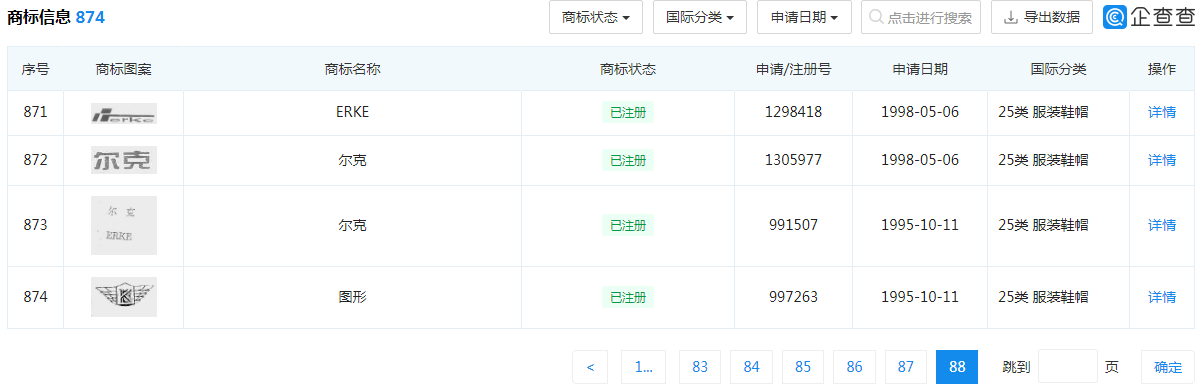Screen dimensions: 1195x384
Task: Click the 已注册 status badge in row 872
Action: 628,160
